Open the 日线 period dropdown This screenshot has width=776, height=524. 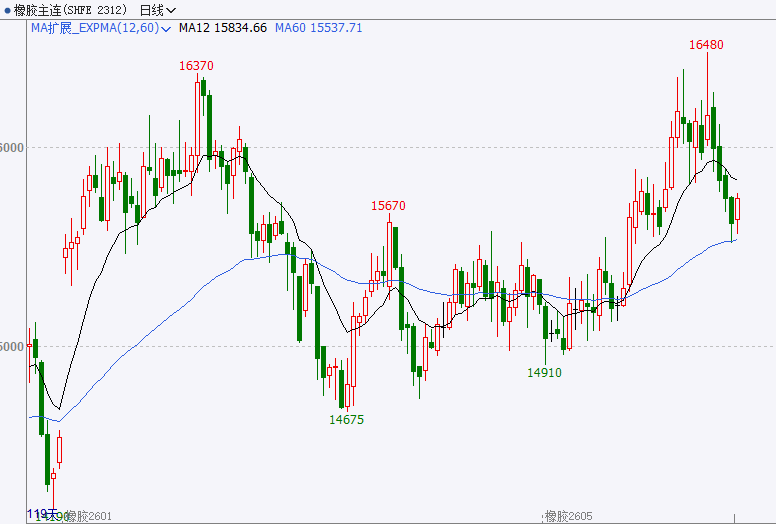(x=158, y=10)
